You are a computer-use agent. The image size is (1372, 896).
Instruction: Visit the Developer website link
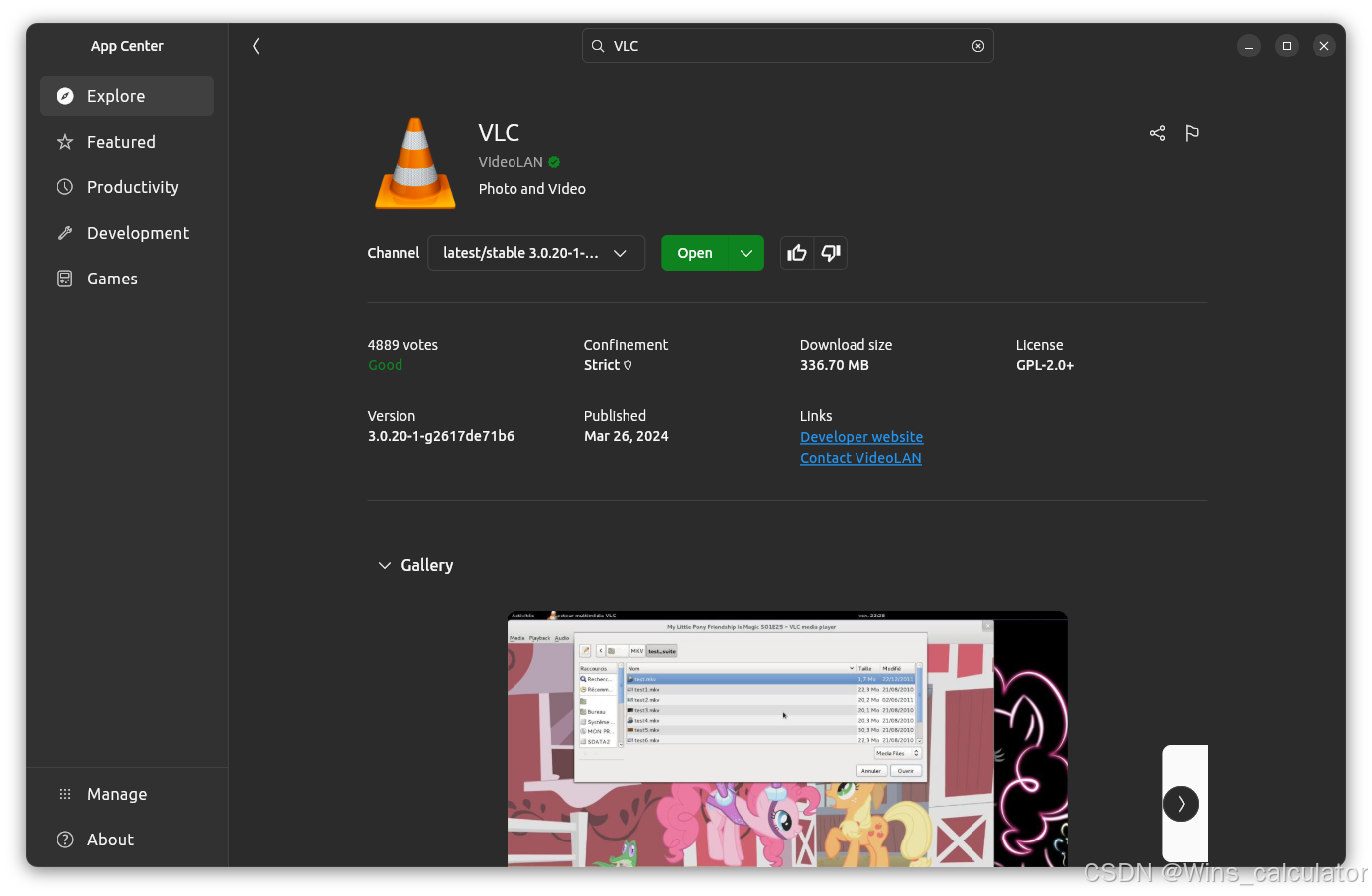coord(861,437)
